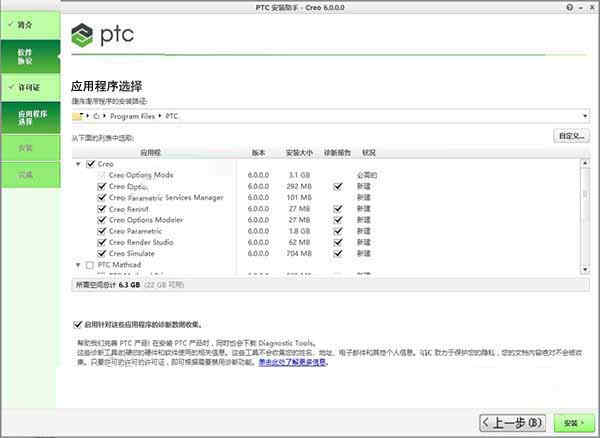Open the install path dropdown arrow
This screenshot has width=600, height=438.
(x=583, y=116)
